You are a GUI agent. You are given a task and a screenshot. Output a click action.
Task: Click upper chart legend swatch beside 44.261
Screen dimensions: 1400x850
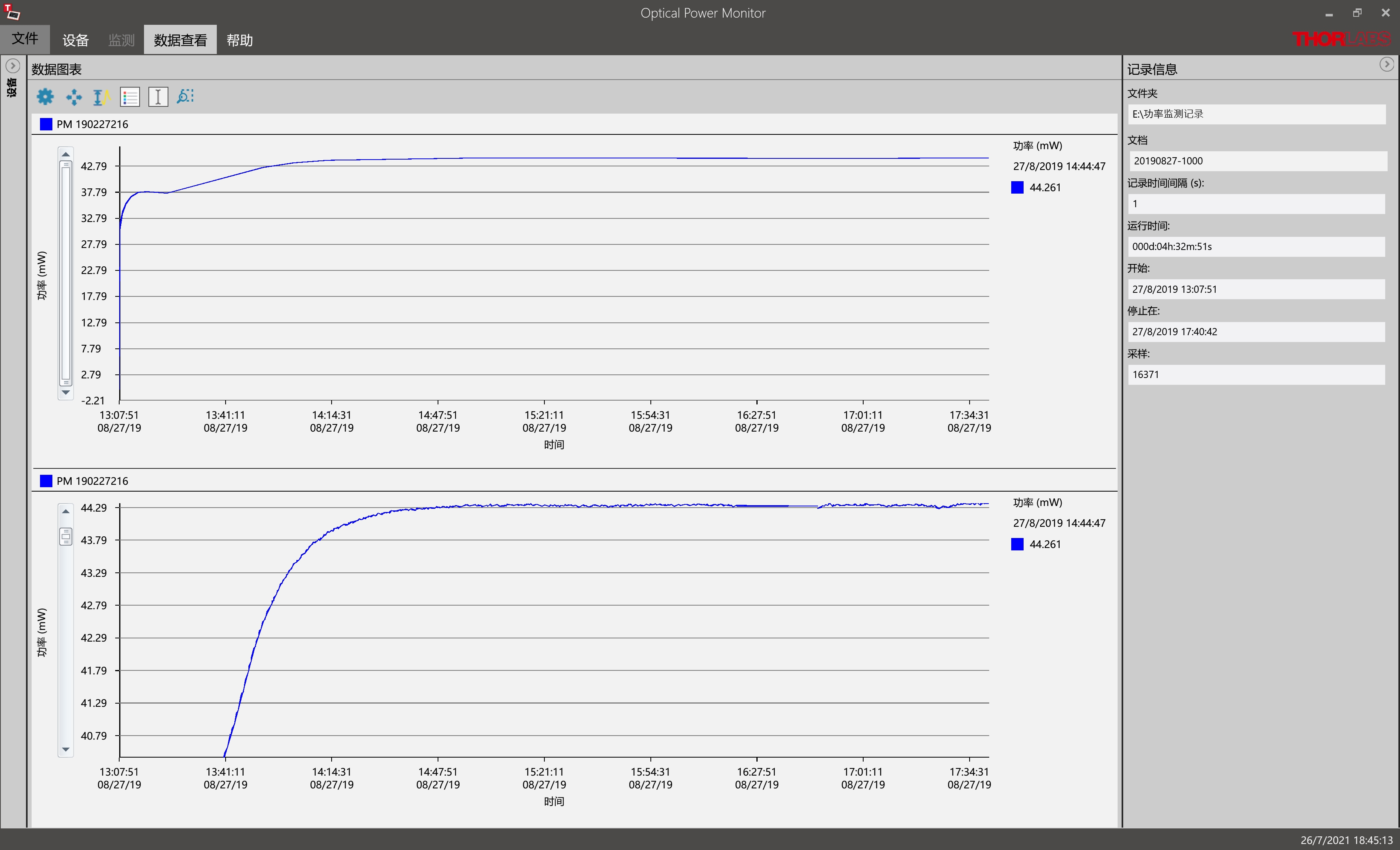pyautogui.click(x=1018, y=188)
